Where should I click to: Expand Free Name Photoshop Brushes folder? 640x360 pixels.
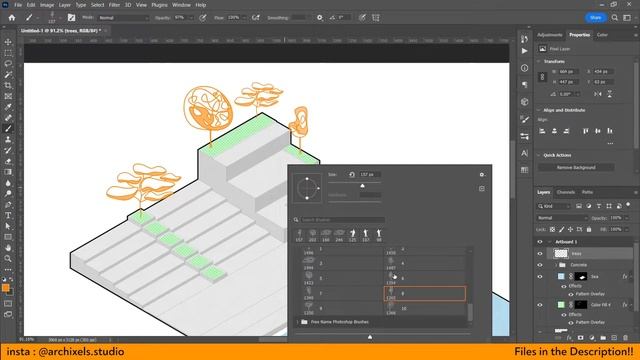[298, 322]
